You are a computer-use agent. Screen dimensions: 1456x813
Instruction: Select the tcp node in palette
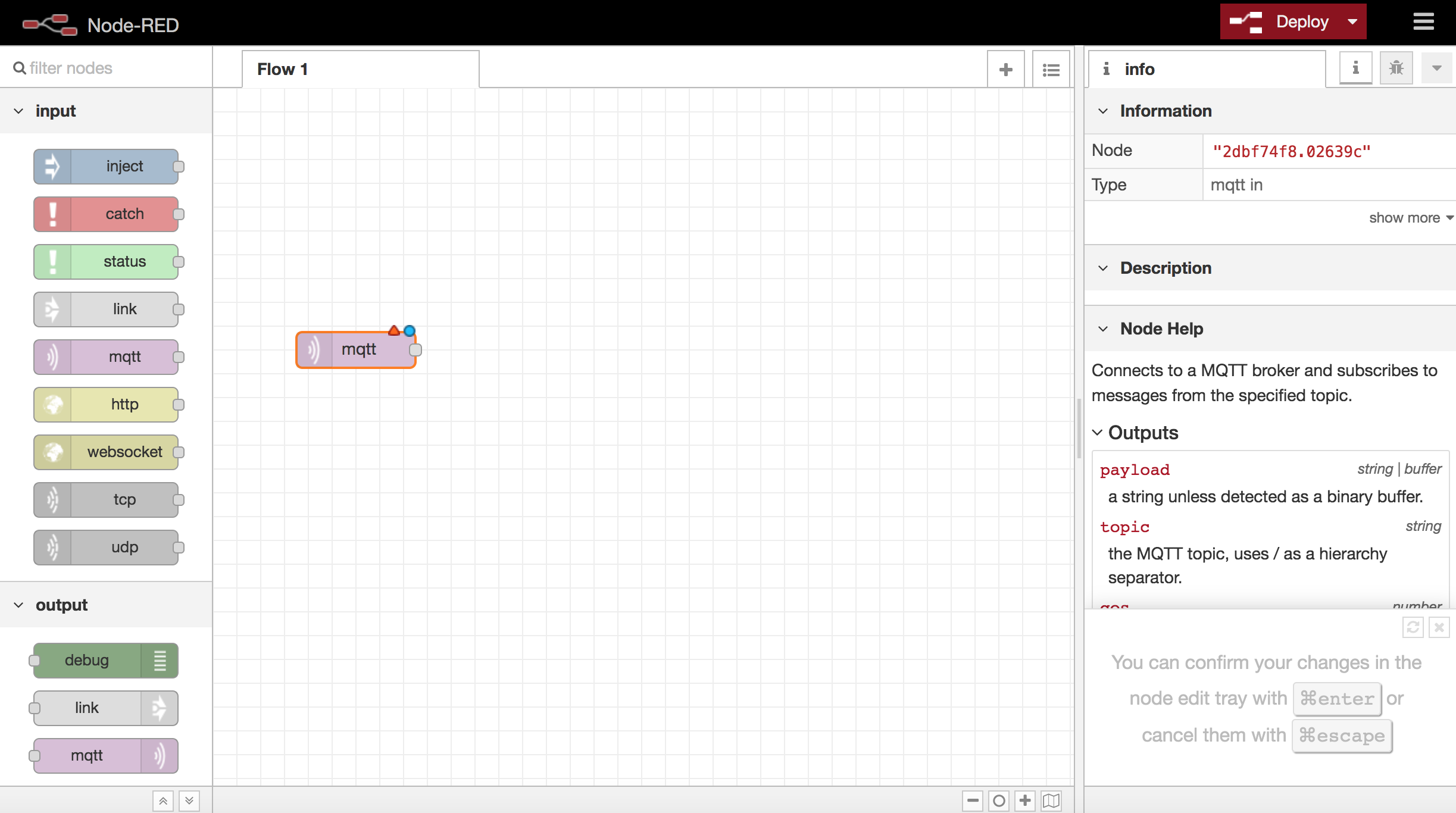(106, 499)
